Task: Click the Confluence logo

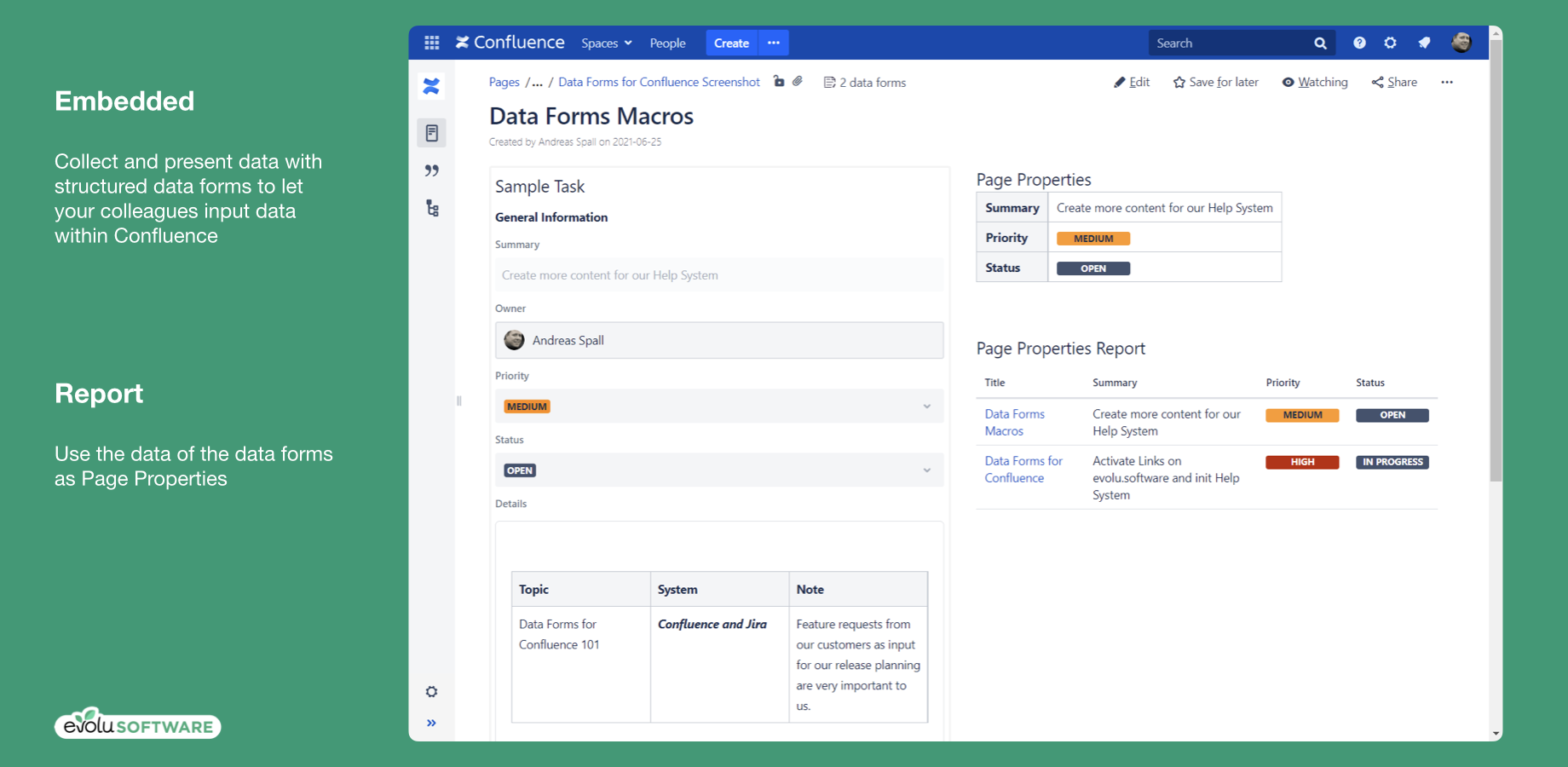Action: (510, 42)
